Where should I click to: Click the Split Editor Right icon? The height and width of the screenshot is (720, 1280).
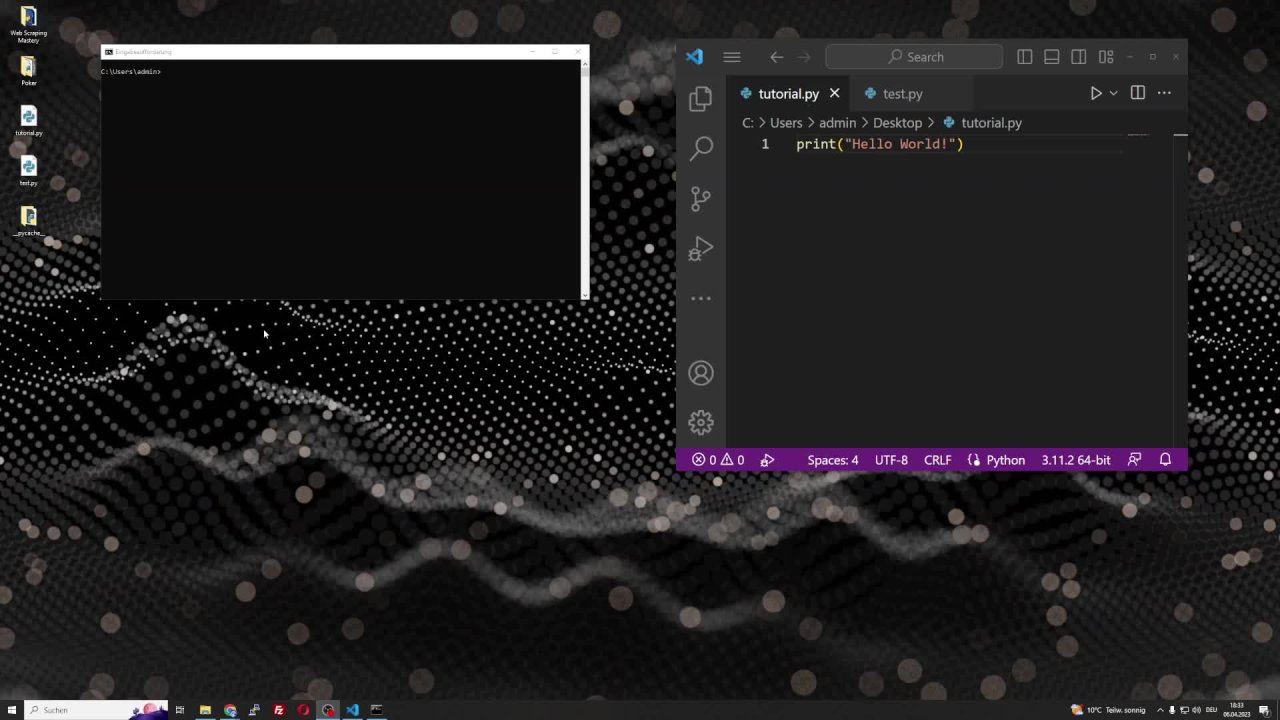click(1137, 93)
